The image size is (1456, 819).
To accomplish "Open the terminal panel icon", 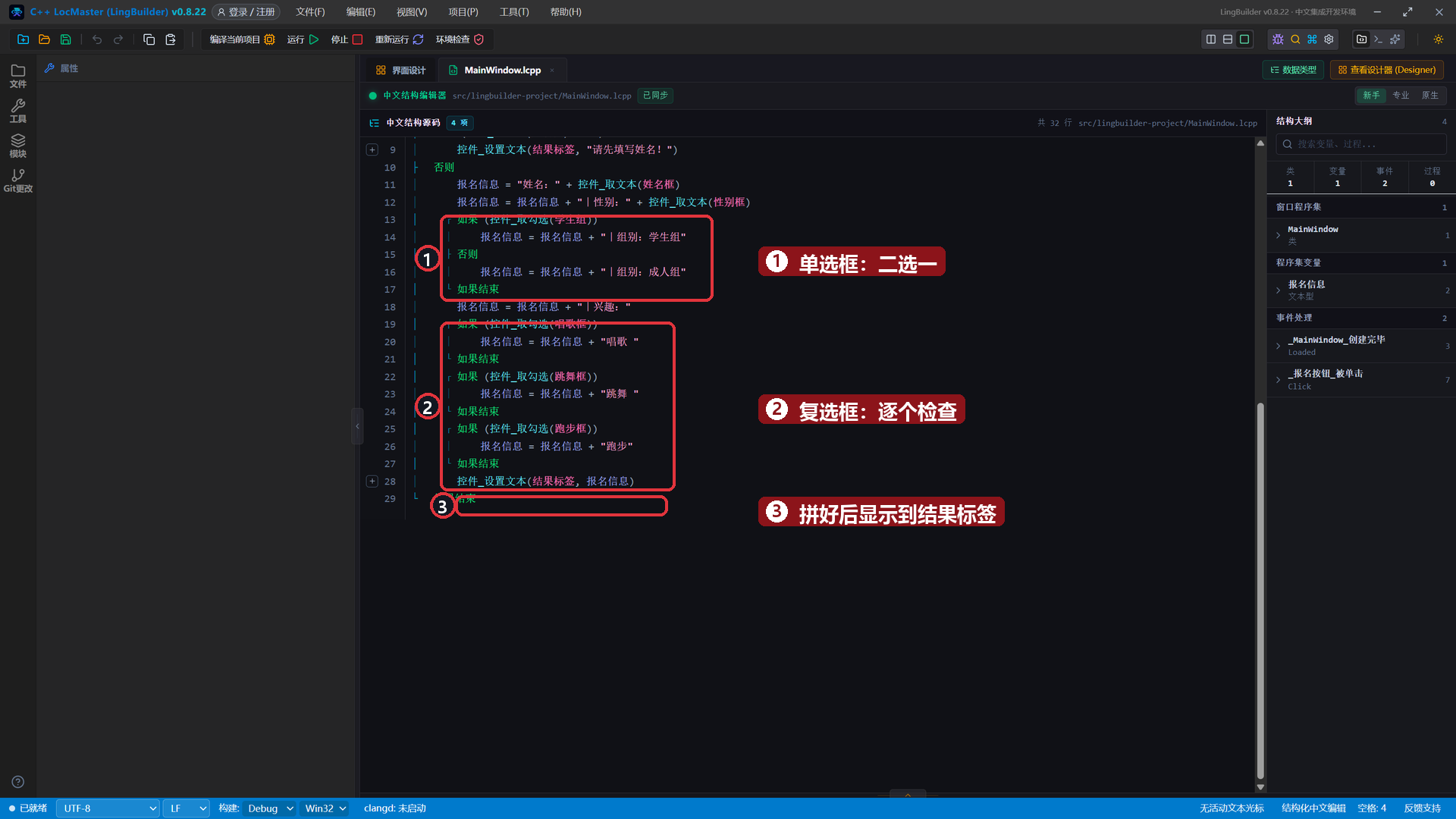I will [x=1378, y=39].
